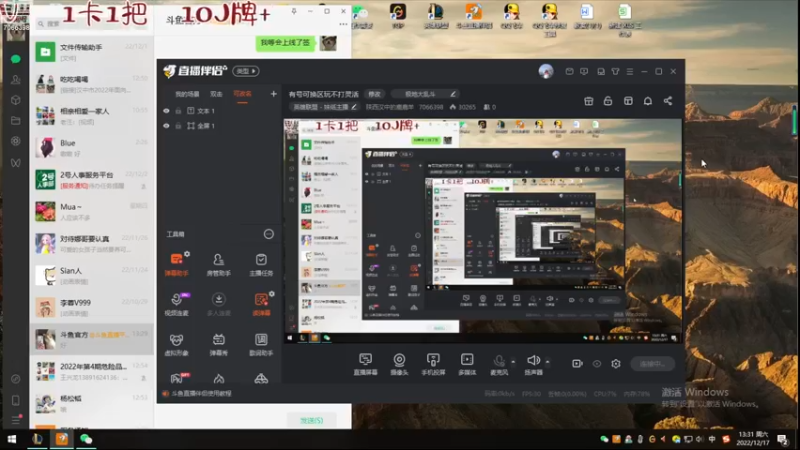
Task: Mute the 麦克风 microphone
Action: point(499,364)
